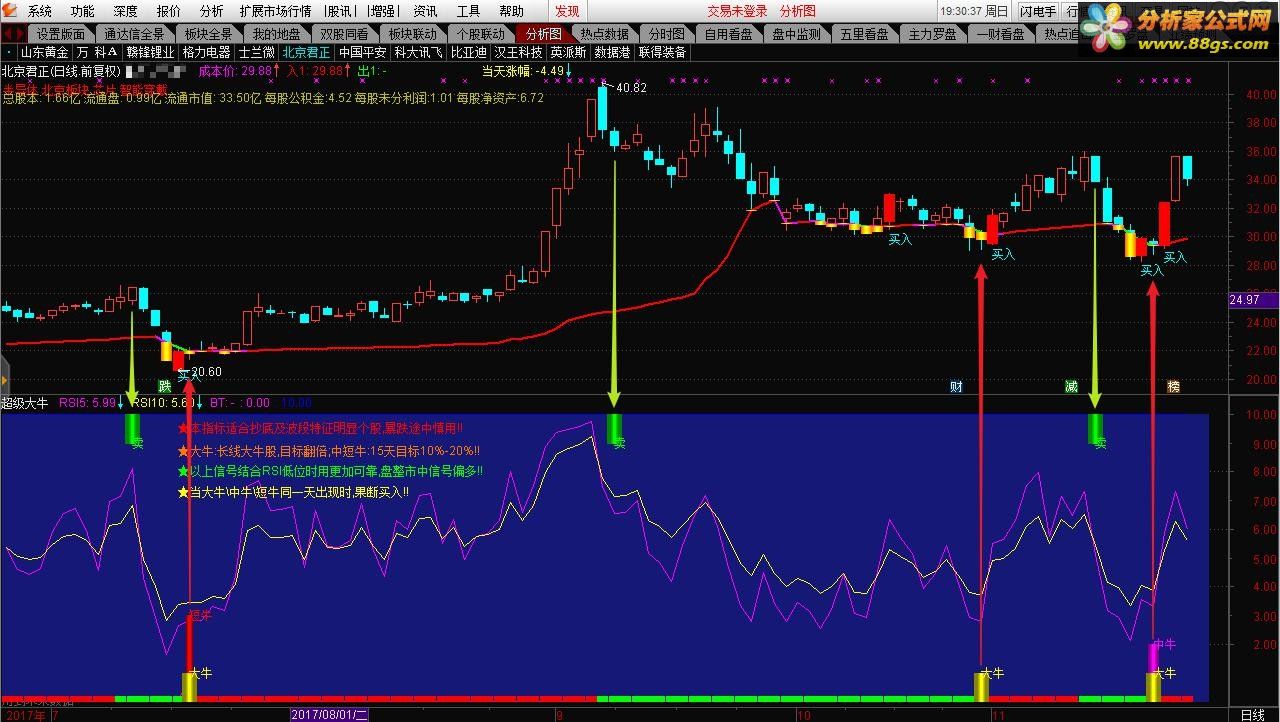Image resolution: width=1280 pixels, height=722 pixels.
Task: Select stock 科大讯飞 in the quick bar
Action: (x=418, y=52)
